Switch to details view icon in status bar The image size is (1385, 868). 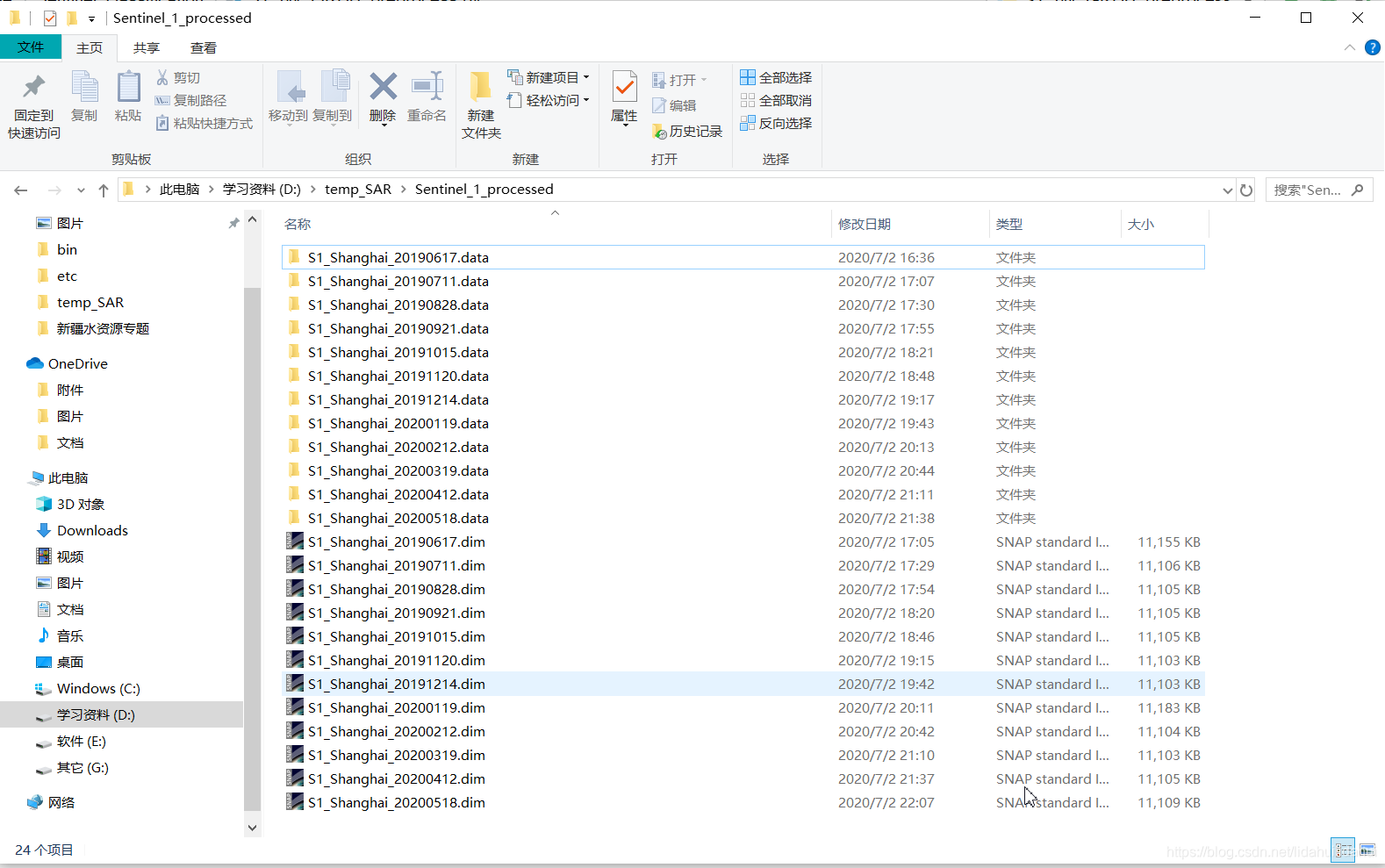pos(1343,850)
